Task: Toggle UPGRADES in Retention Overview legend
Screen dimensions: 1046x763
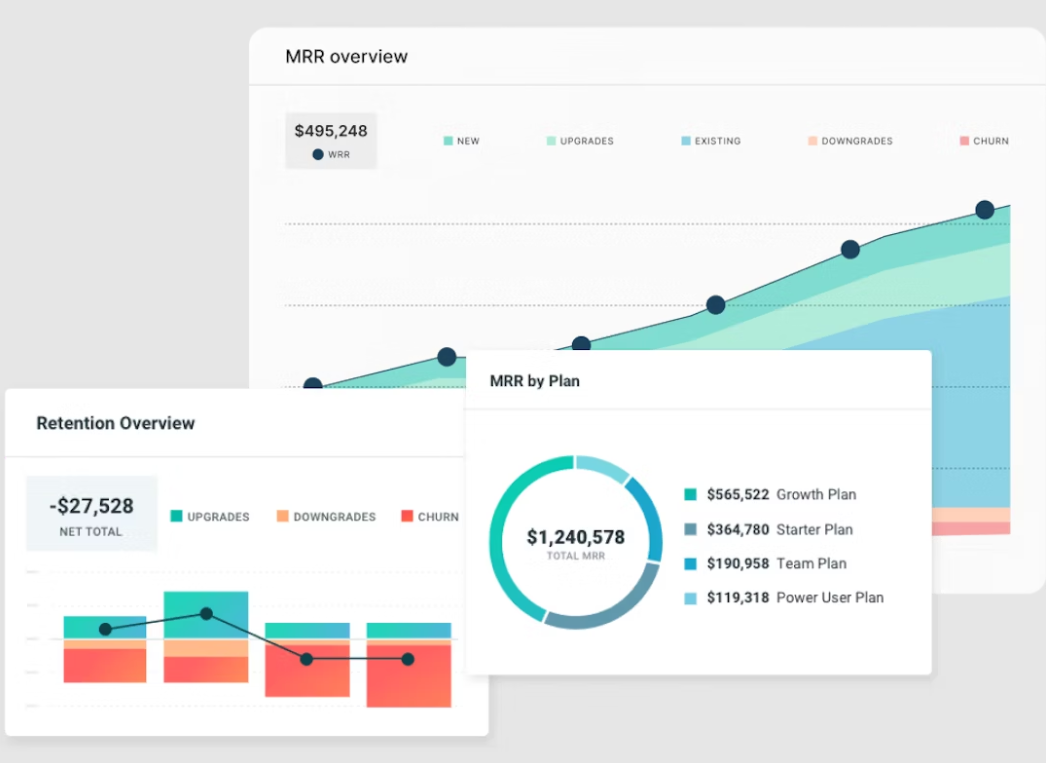Action: pyautogui.click(x=210, y=517)
